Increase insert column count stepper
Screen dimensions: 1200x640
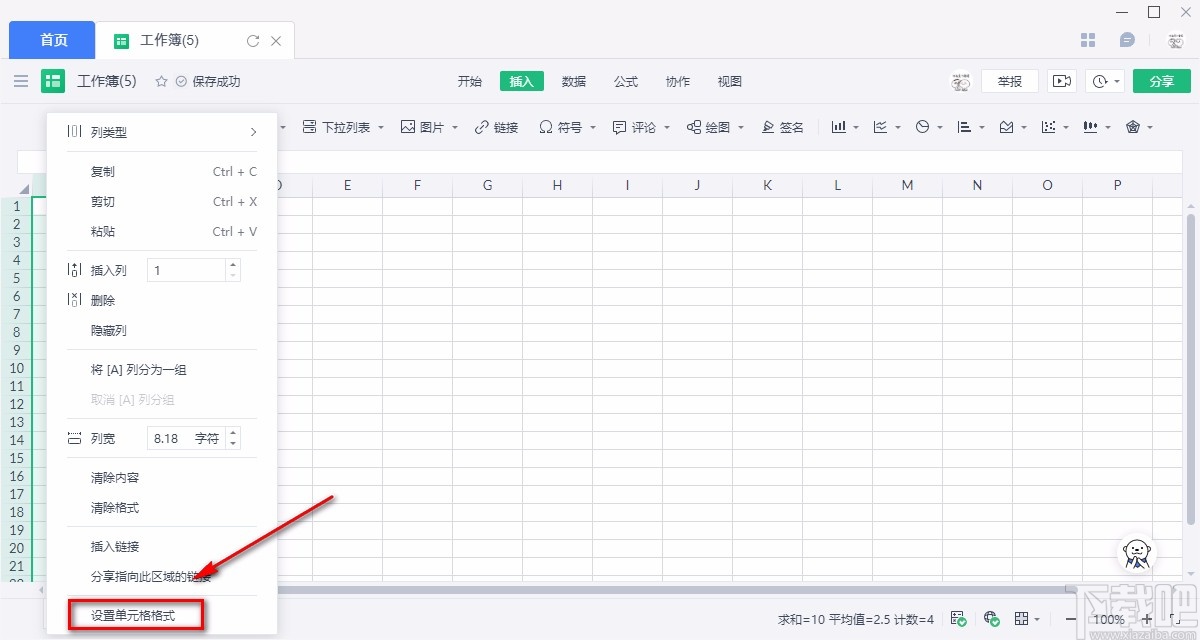click(x=233, y=265)
